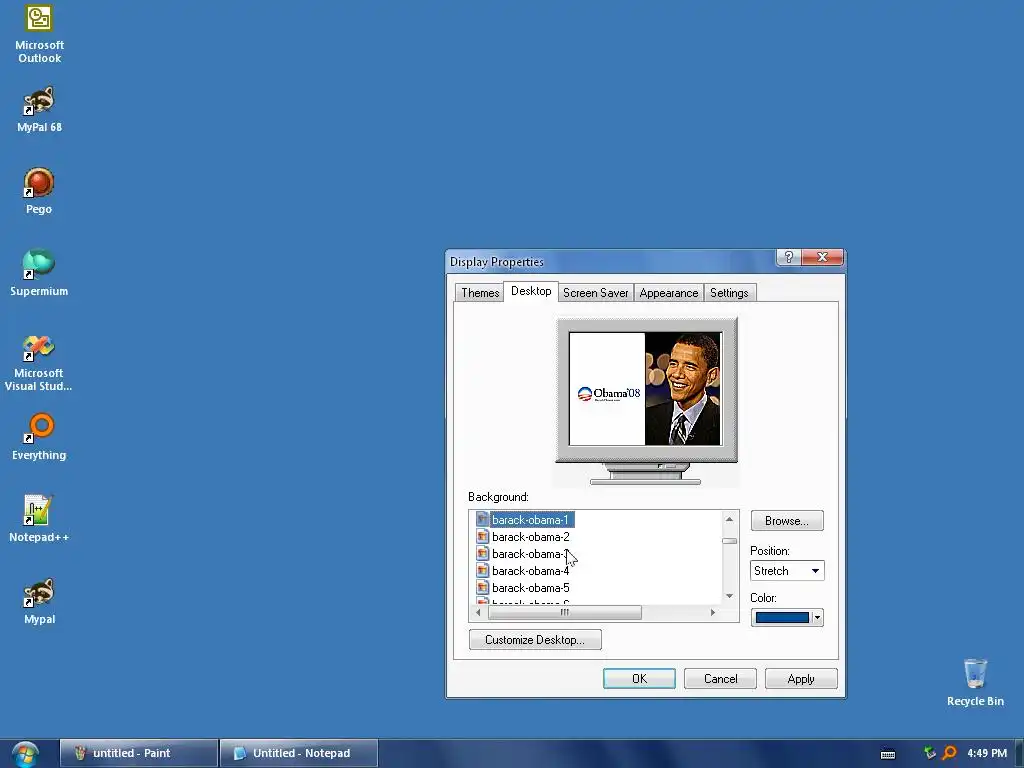This screenshot has width=1024, height=768.
Task: Open the Windows Start button
Action: coord(25,754)
